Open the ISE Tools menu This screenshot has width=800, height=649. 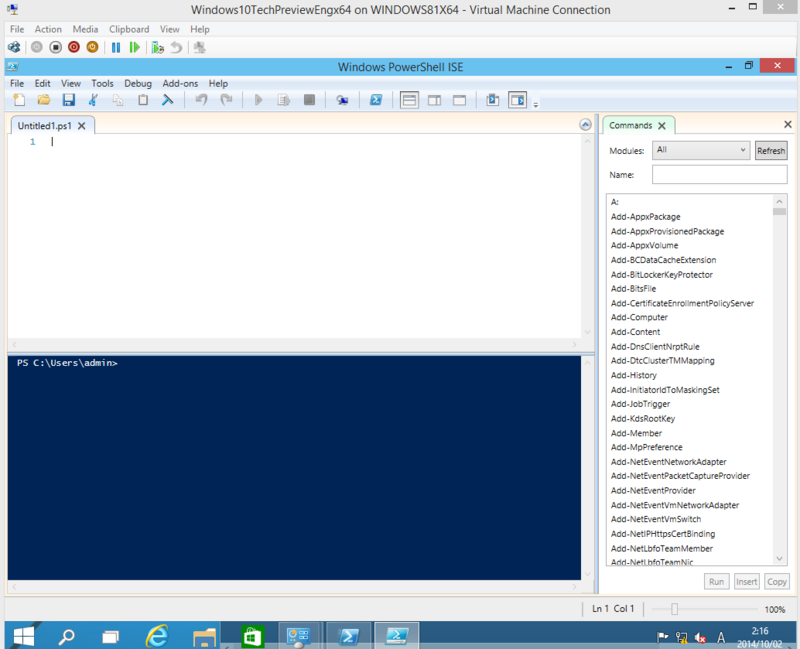click(x=102, y=83)
